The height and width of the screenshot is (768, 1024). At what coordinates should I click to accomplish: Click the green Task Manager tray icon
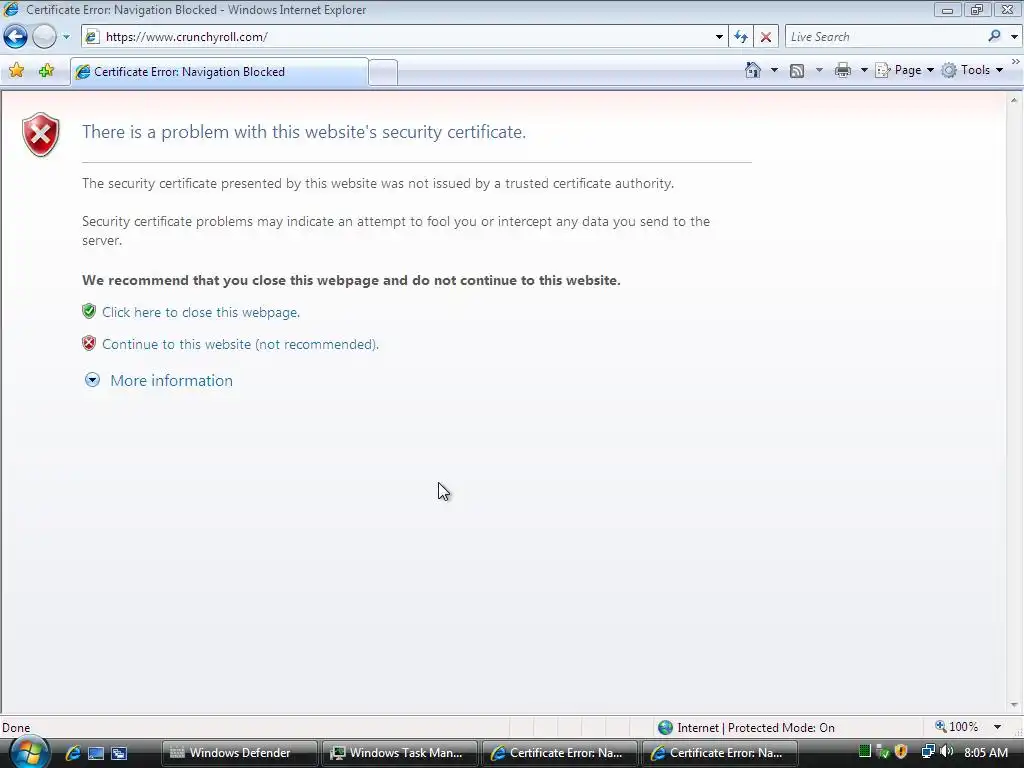coord(865,752)
